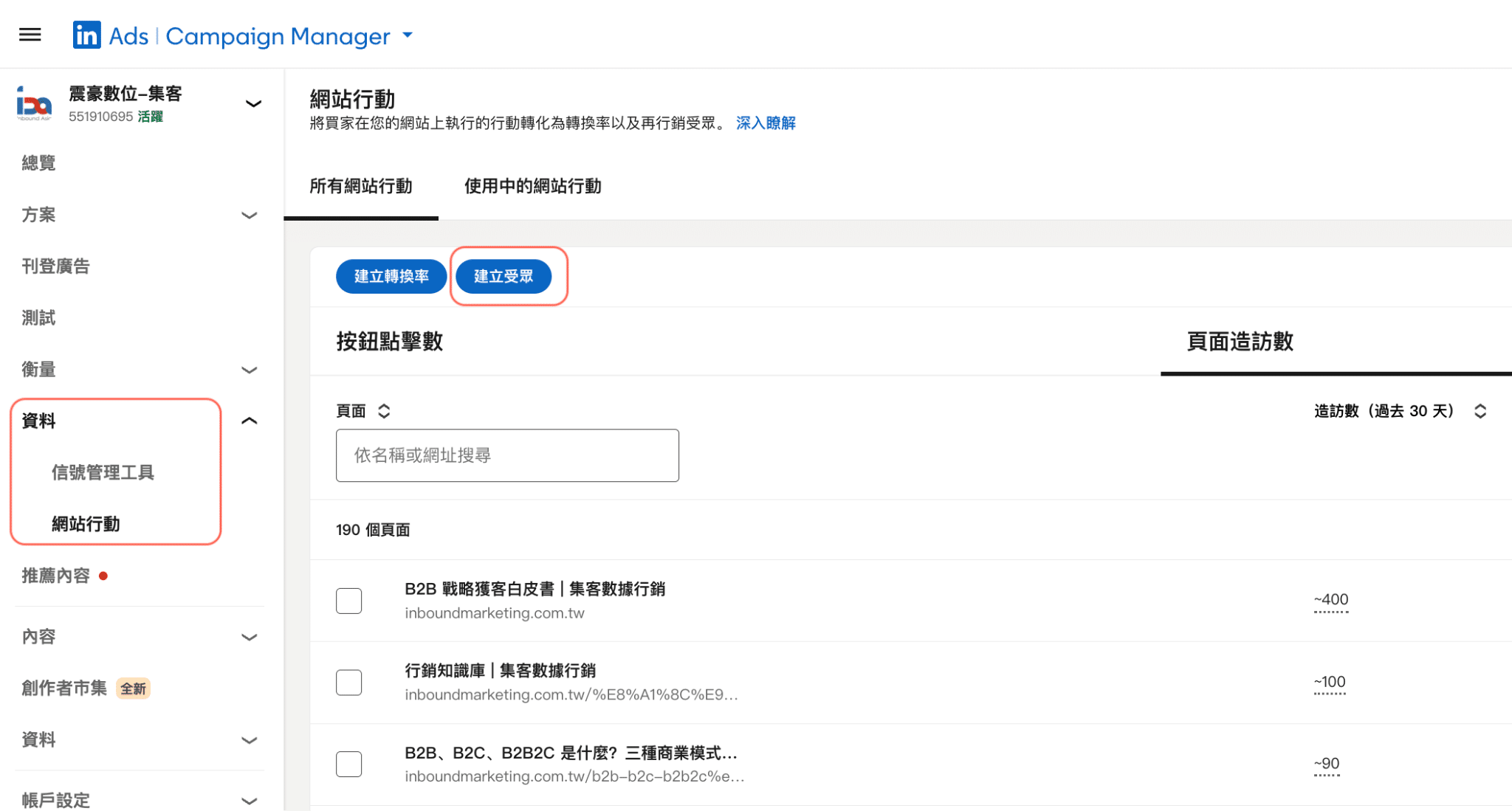Select 網站行動 in the sidebar

pyautogui.click(x=86, y=524)
